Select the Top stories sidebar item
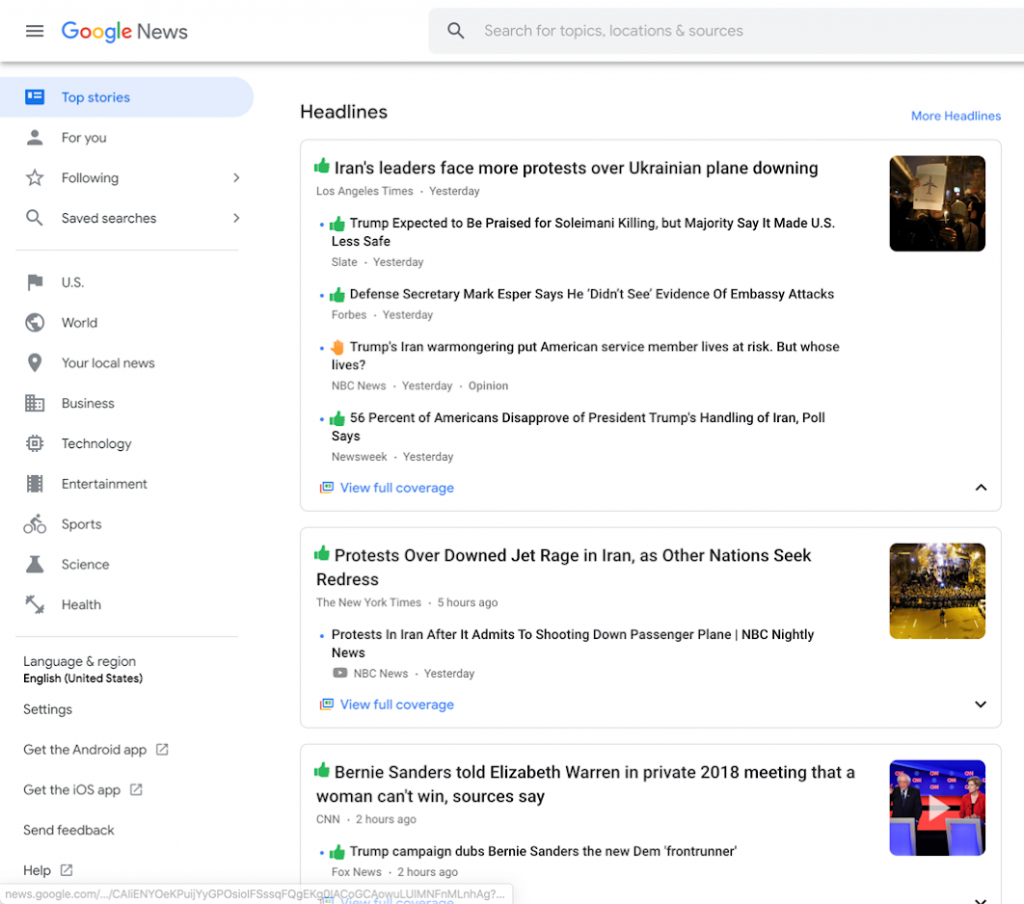1024x904 pixels. pyautogui.click(x=127, y=97)
